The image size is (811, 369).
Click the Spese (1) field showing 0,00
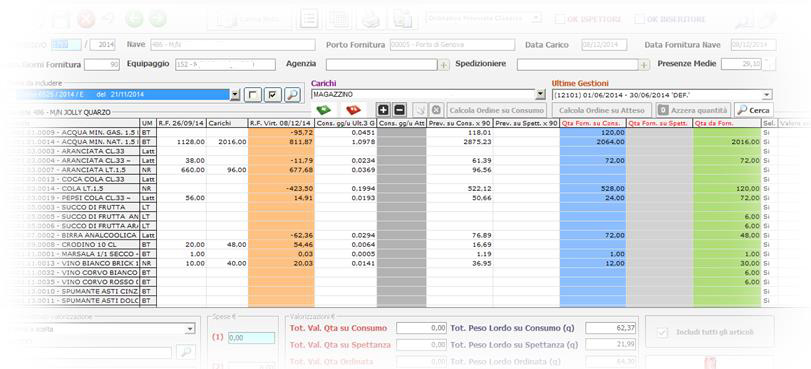click(251, 337)
